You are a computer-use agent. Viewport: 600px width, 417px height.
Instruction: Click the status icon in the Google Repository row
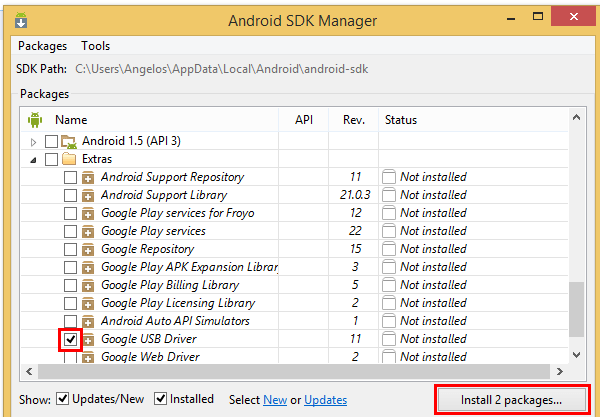tap(389, 249)
